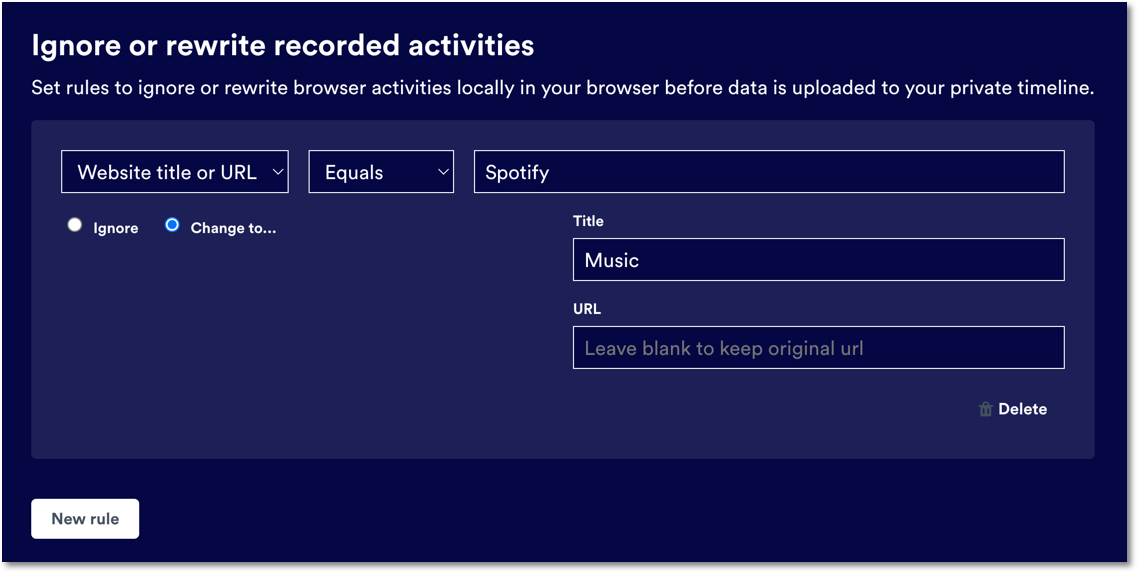1137x572 pixels.
Task: Click the URL field with placeholder text
Action: [818, 348]
